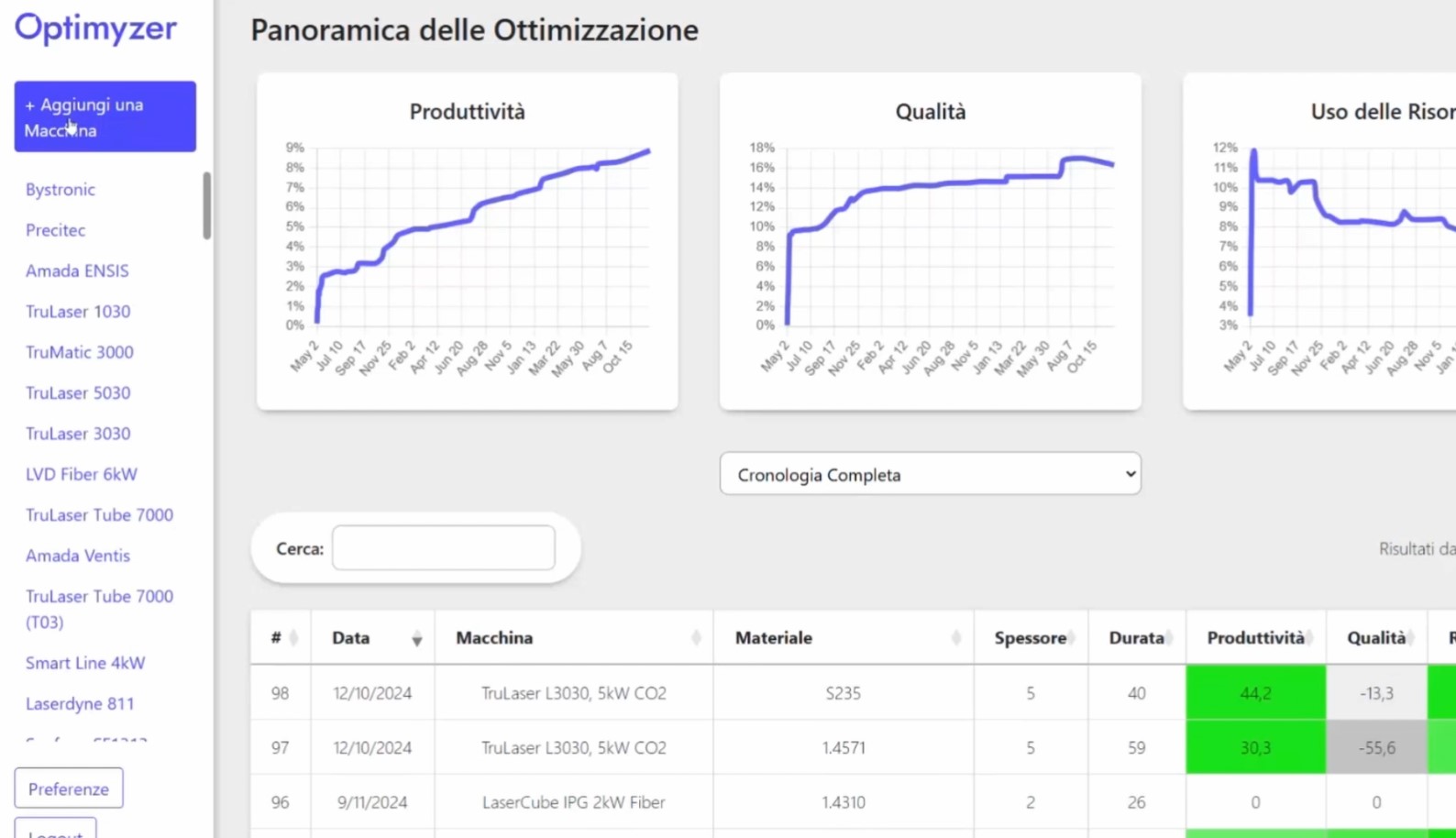This screenshot has width=1456, height=838.
Task: Click sort arrows in Materiale column header
Action: pyautogui.click(x=955, y=638)
